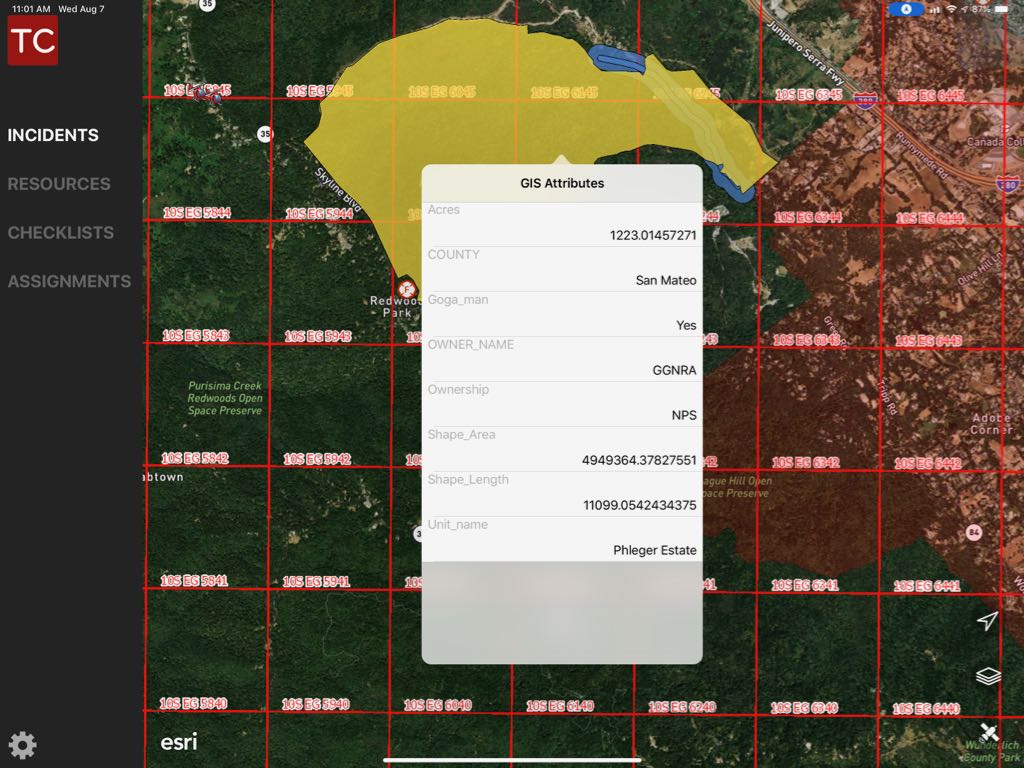
Task: Click the esri attribution logo
Action: point(179,742)
